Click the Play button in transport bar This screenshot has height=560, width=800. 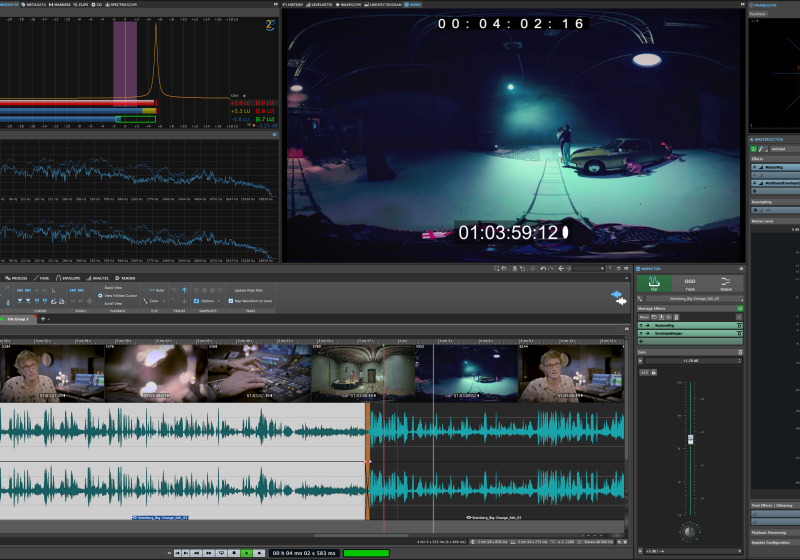coord(246,552)
